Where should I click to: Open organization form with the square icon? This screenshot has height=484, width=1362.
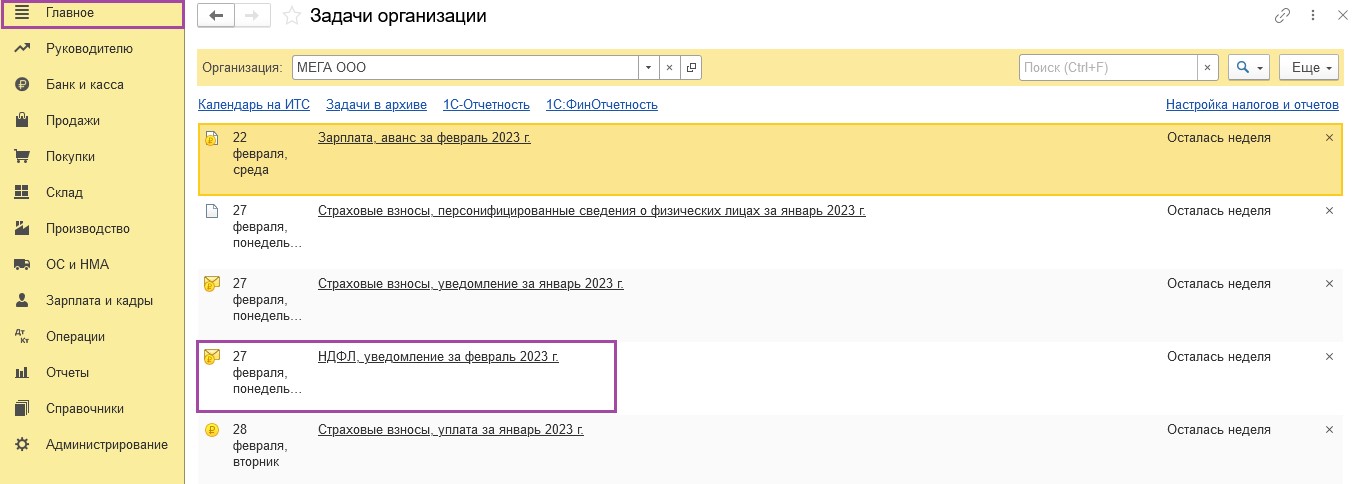[691, 67]
